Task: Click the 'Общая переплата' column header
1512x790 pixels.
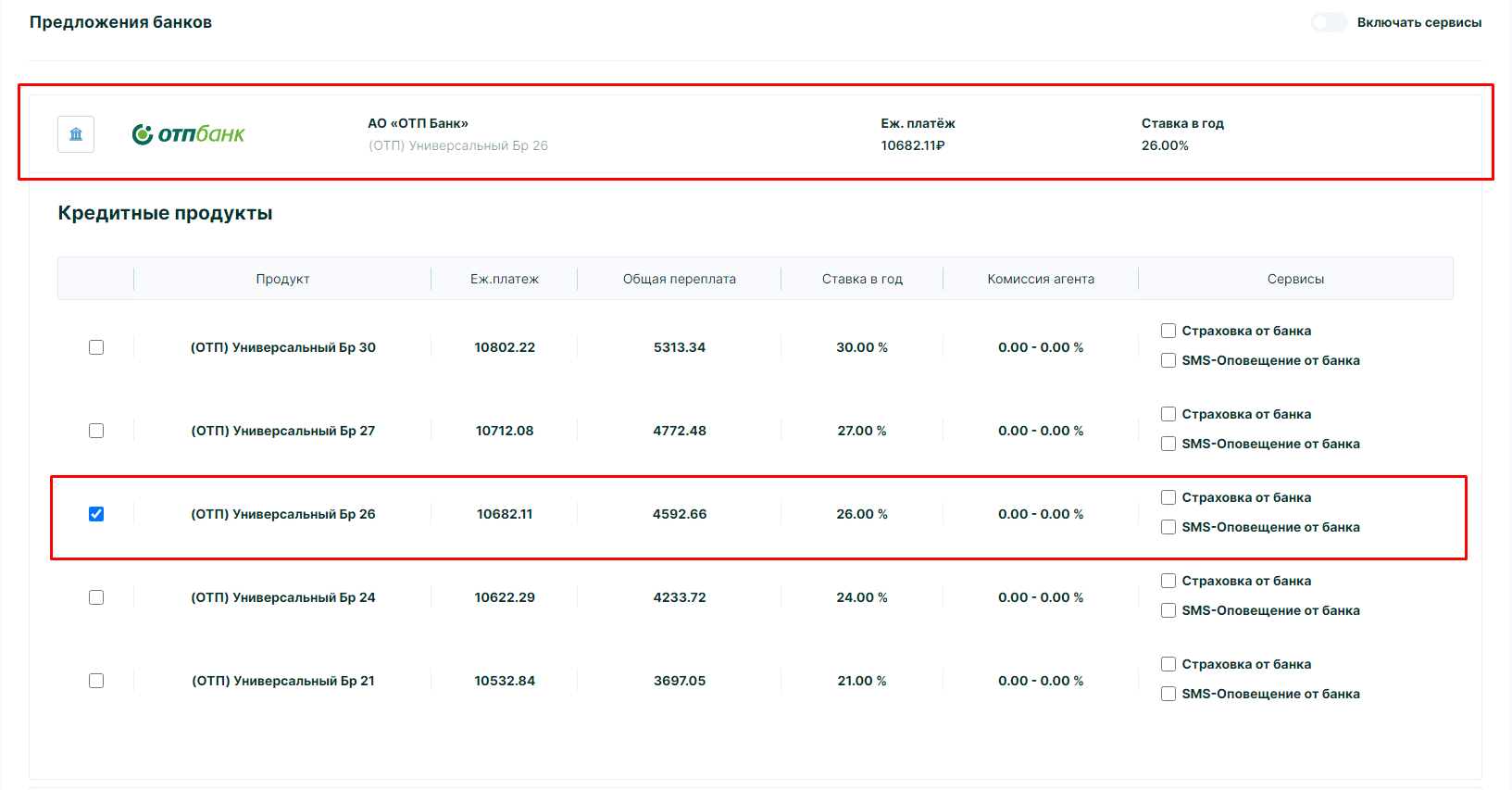Action: click(x=679, y=279)
